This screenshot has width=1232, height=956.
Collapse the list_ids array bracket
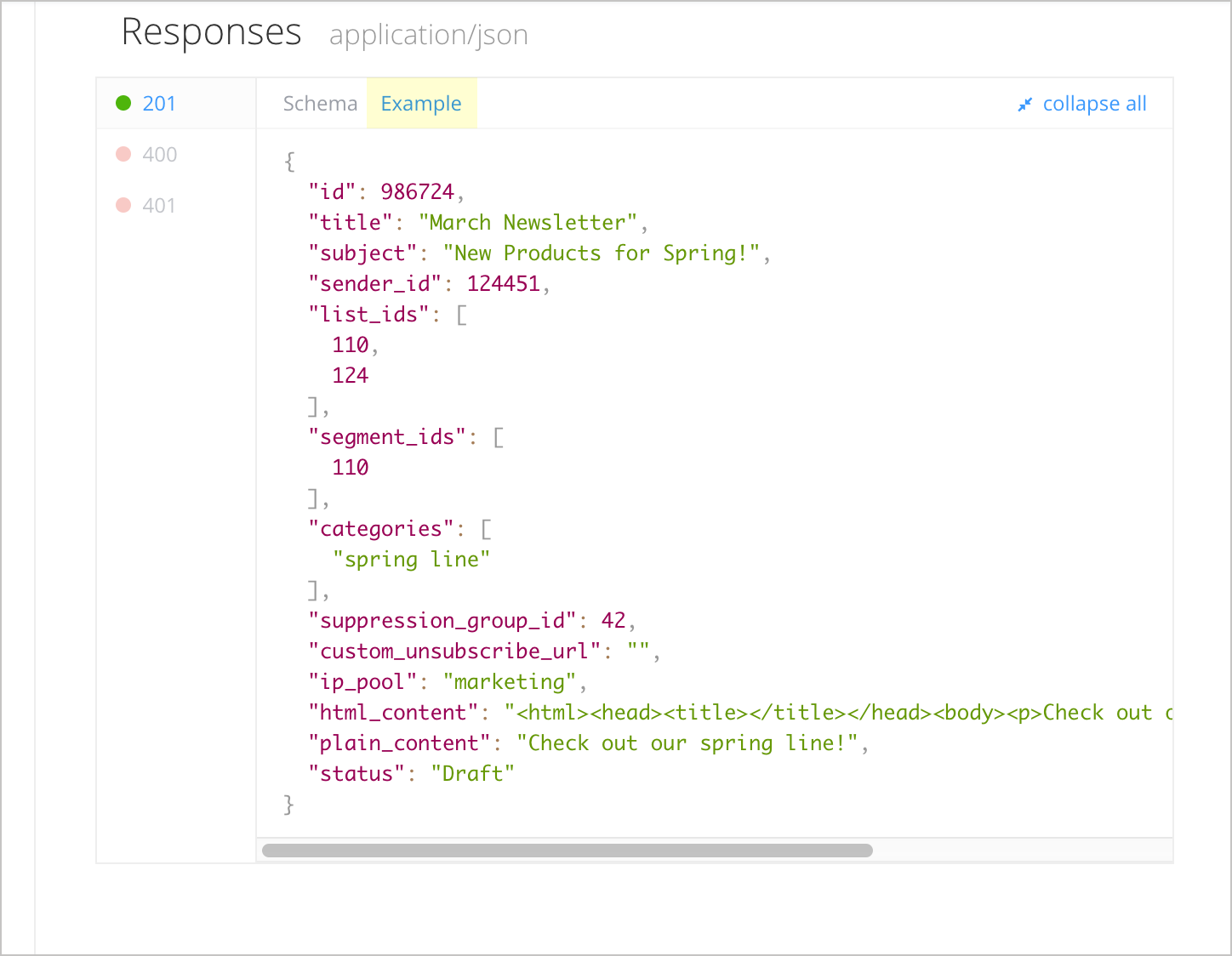(x=462, y=315)
